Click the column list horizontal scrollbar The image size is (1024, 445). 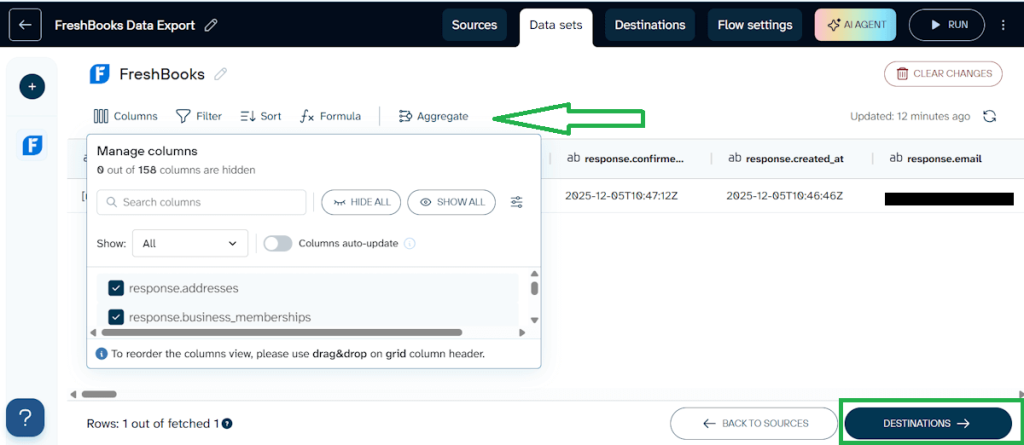[x=282, y=333]
